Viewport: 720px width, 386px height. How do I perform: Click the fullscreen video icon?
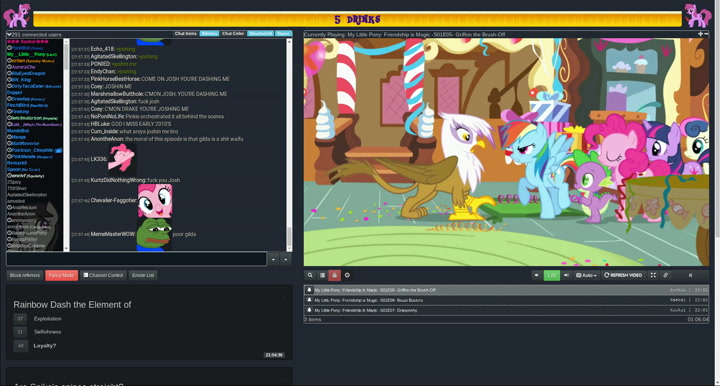[653, 275]
